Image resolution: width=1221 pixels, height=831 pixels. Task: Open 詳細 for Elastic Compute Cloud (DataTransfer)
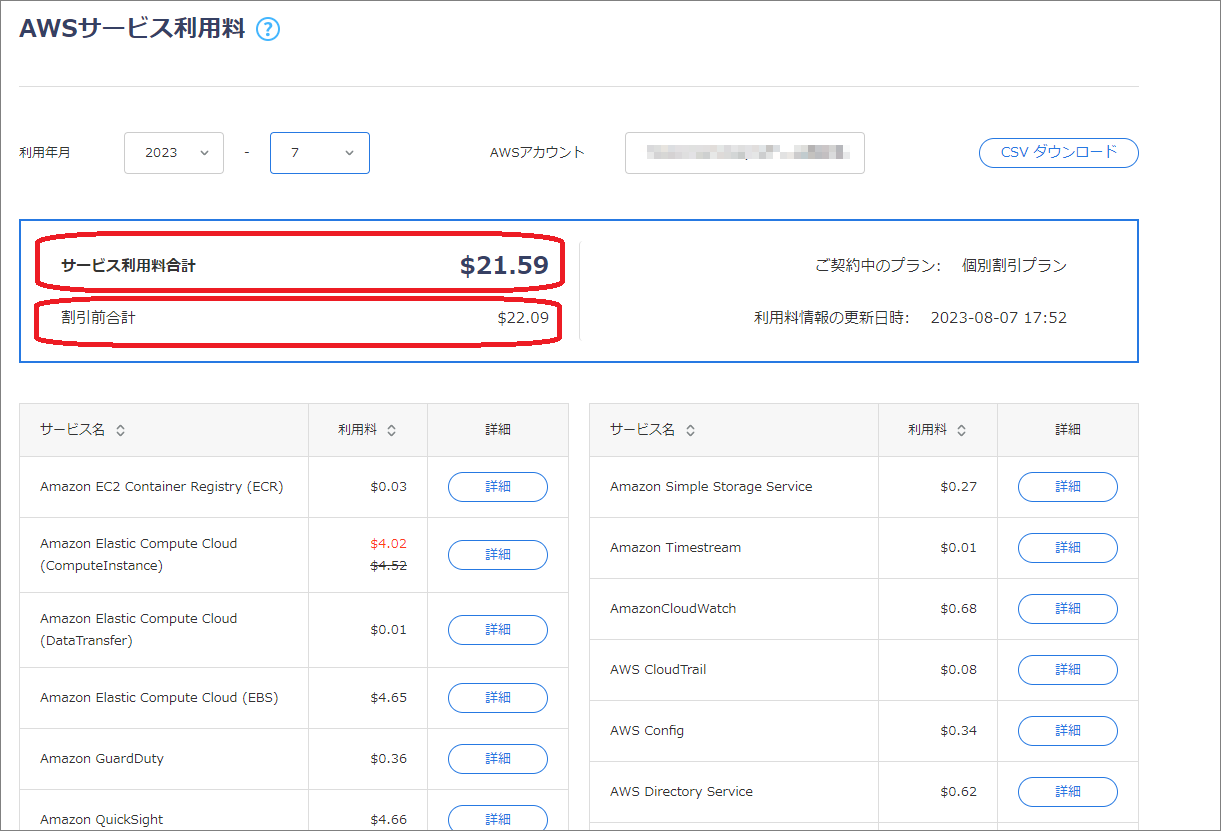[498, 630]
